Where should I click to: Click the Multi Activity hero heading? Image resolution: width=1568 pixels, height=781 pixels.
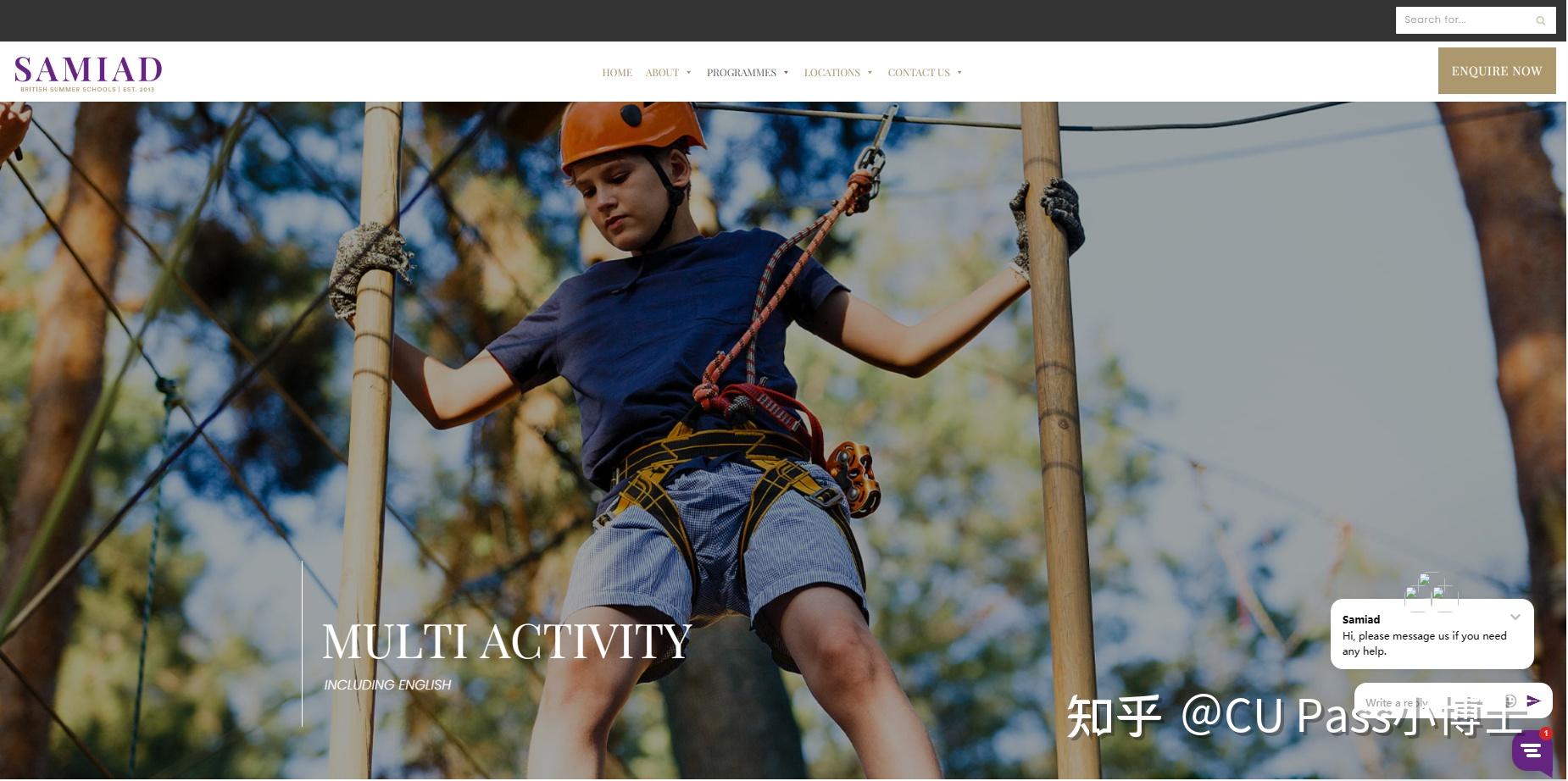coord(507,641)
